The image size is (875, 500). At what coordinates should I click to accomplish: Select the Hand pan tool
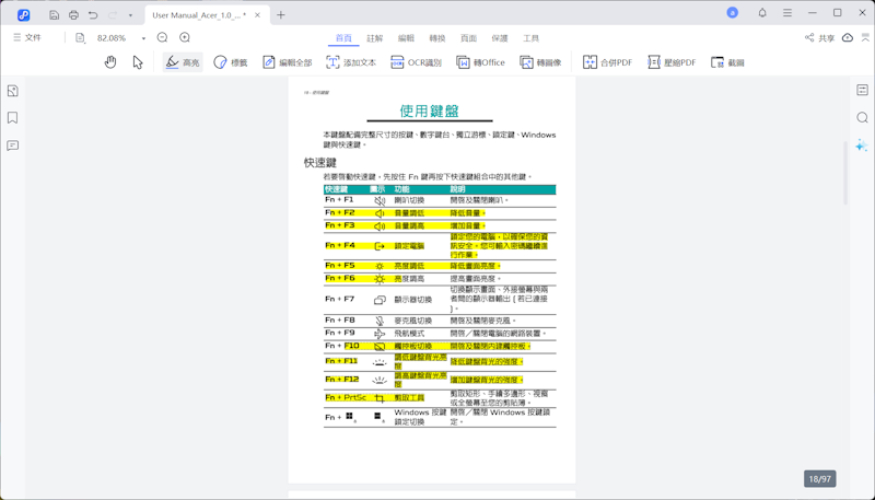[110, 62]
